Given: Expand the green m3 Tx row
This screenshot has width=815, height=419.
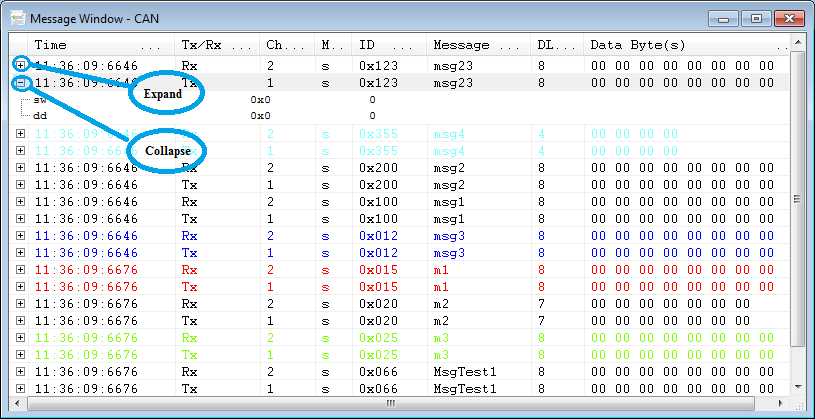Looking at the screenshot, I should [20, 355].
